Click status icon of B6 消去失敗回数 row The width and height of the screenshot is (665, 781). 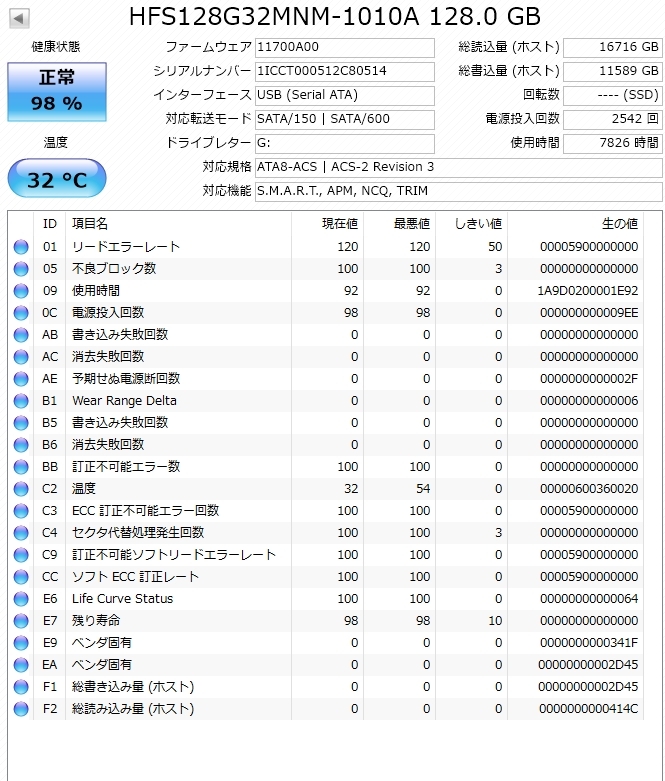tap(21, 445)
